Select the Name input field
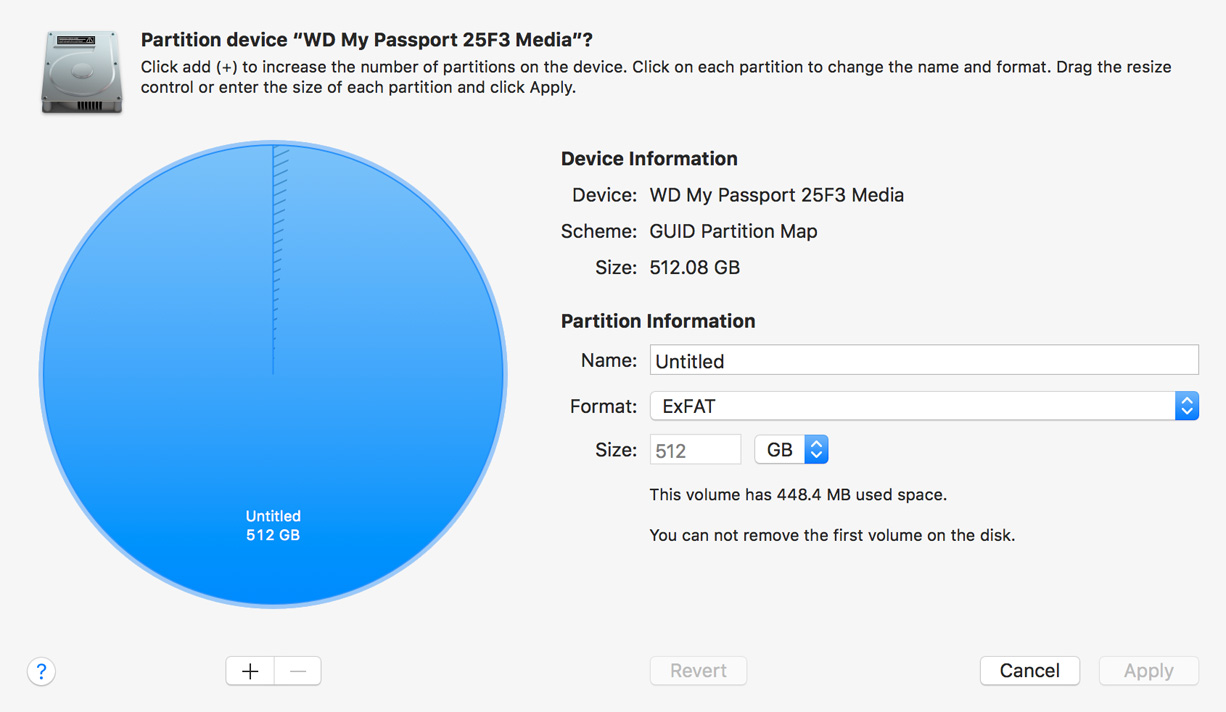This screenshot has width=1226, height=712. pyautogui.click(x=920, y=359)
